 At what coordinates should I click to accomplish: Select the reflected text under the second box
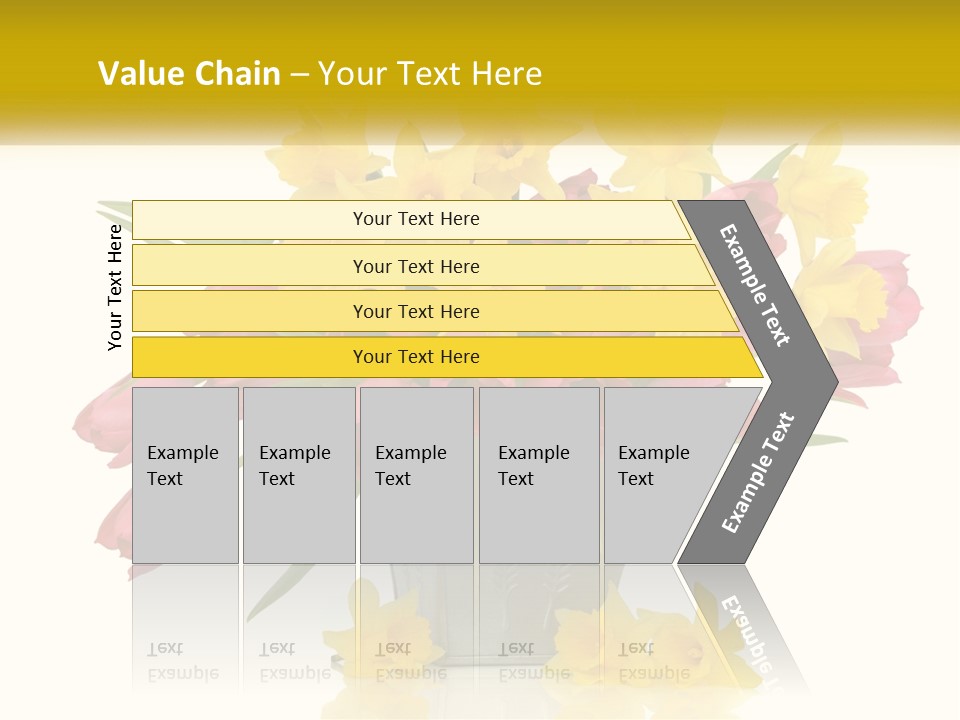[294, 661]
